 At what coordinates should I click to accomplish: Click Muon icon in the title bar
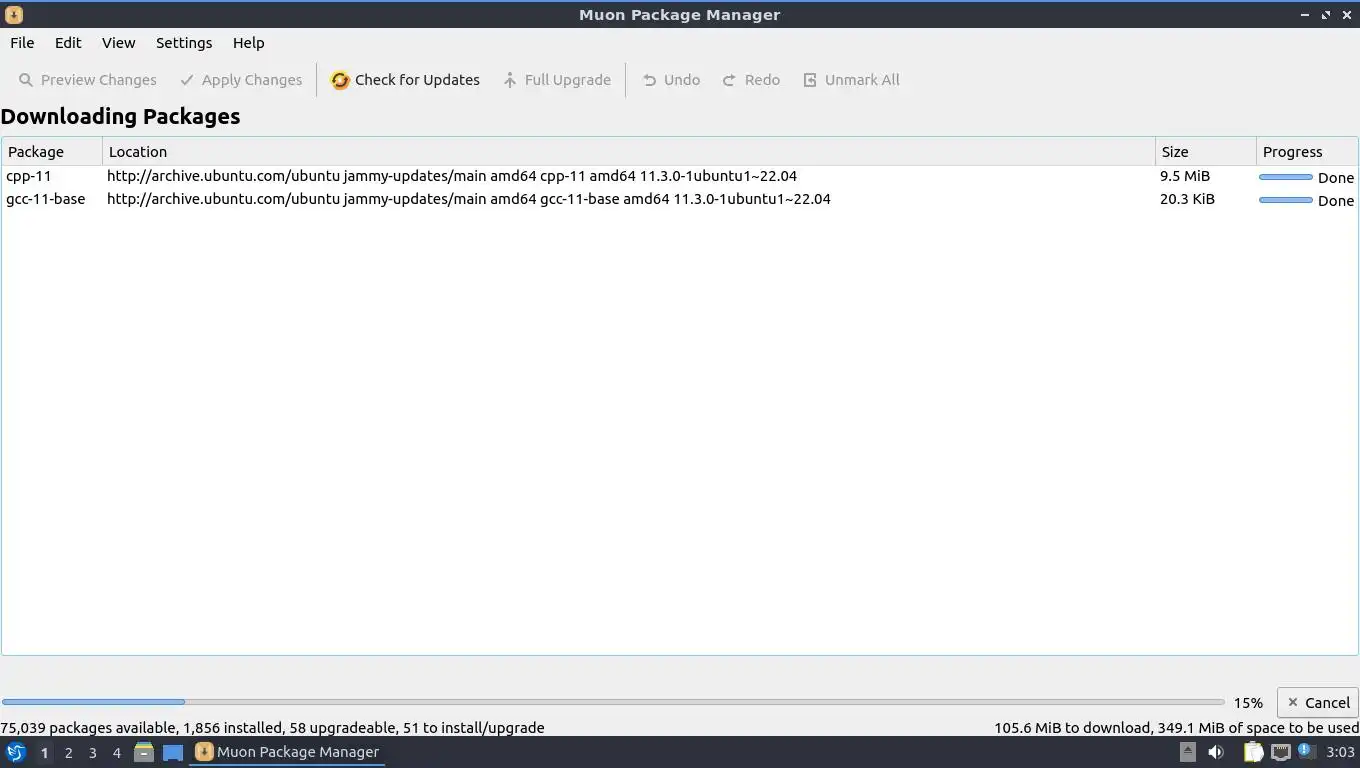point(13,15)
